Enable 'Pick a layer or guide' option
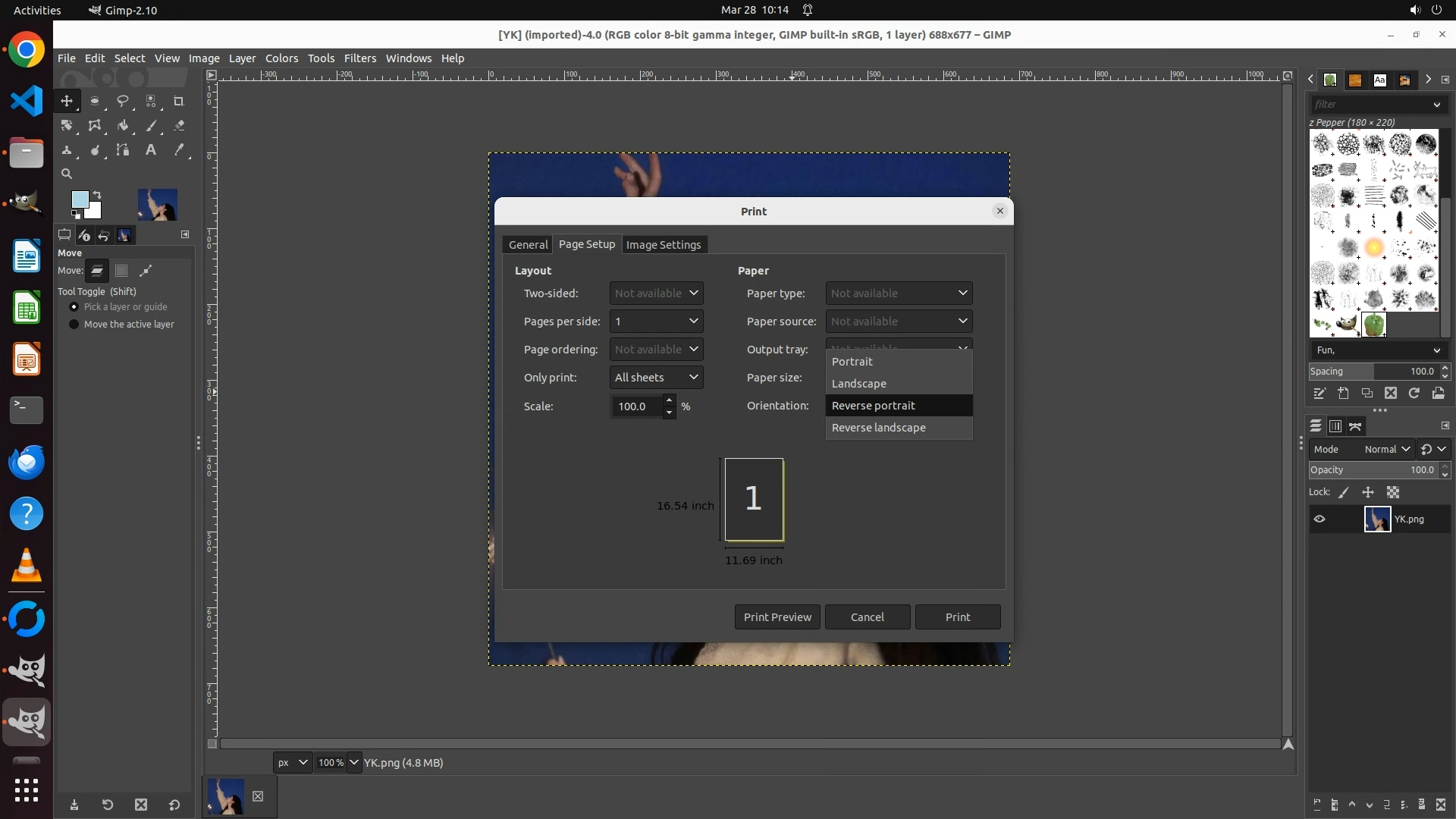This screenshot has width=1456, height=819. pos(74,307)
